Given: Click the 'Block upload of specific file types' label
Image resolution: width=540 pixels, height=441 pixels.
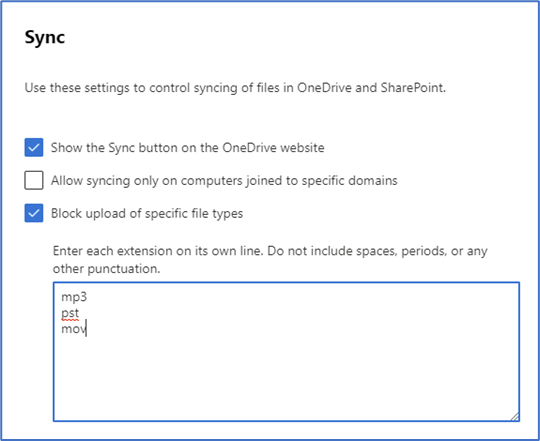Looking at the screenshot, I should [x=147, y=213].
